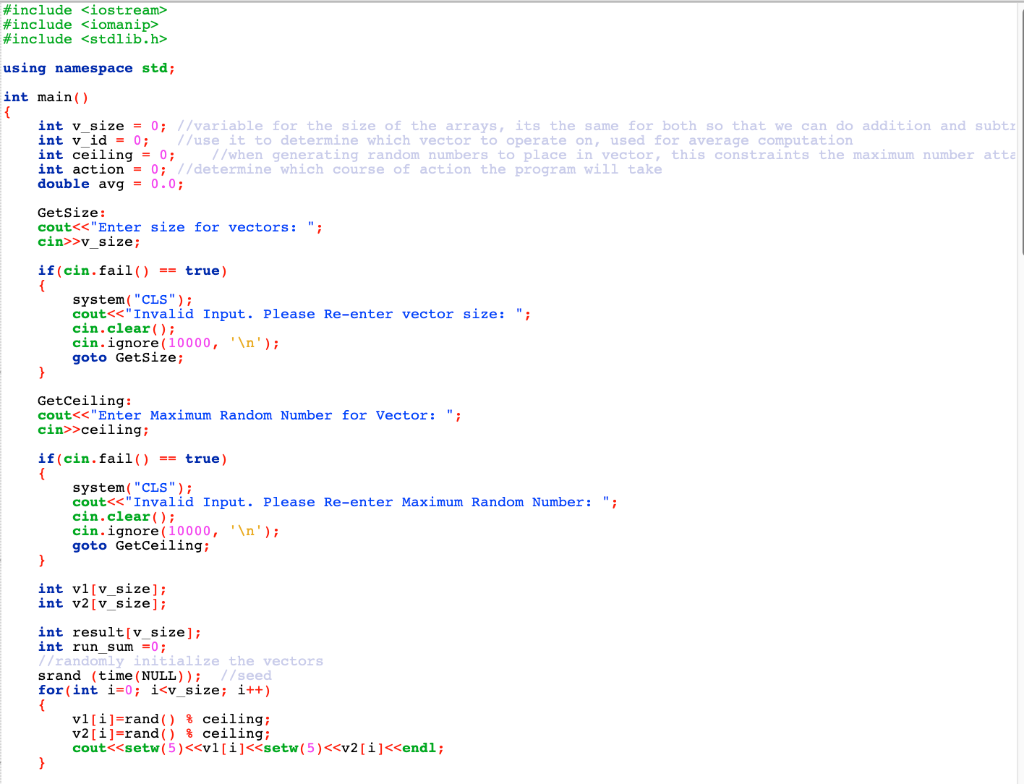Click the #include <iostream> directive
The height and width of the screenshot is (784, 1024).
coord(85,10)
